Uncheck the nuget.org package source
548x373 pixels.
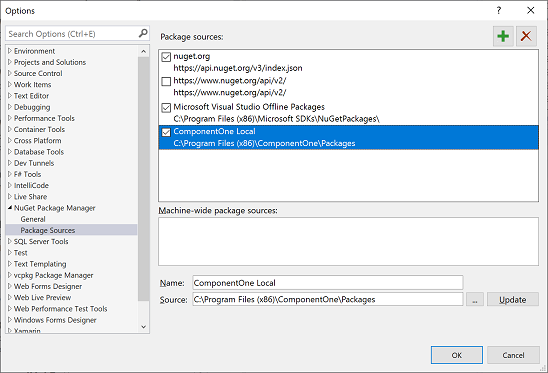coord(166,57)
